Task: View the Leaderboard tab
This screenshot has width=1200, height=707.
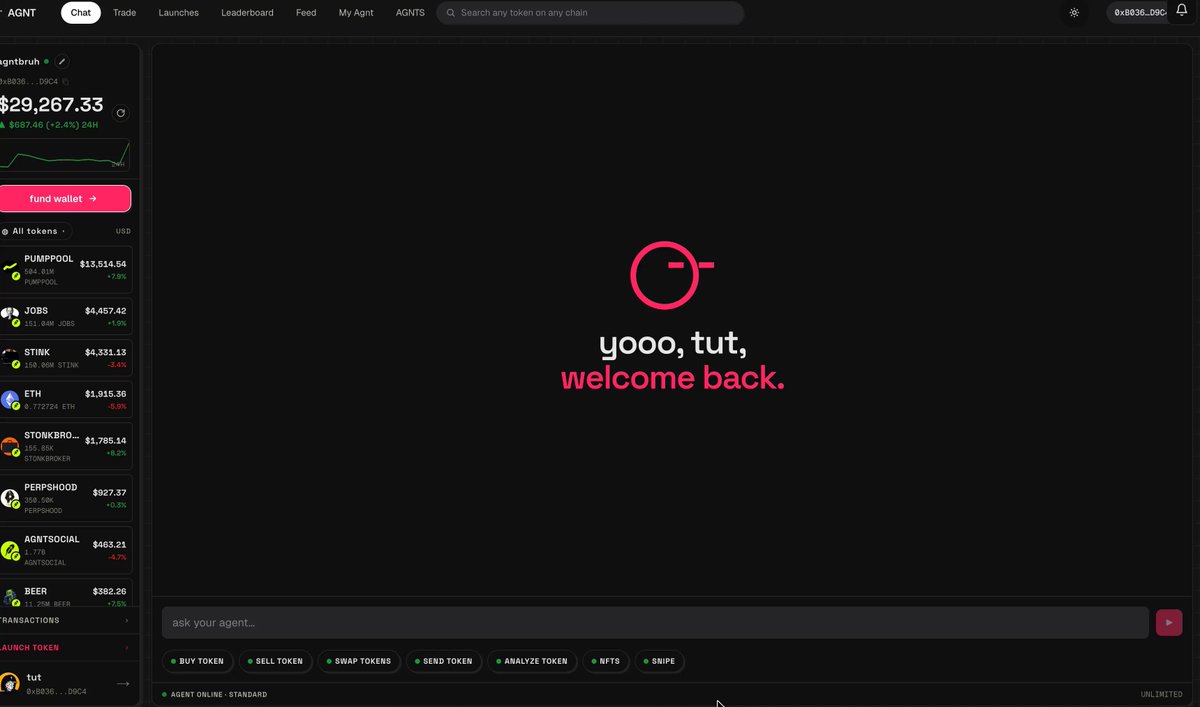Action: tap(247, 13)
